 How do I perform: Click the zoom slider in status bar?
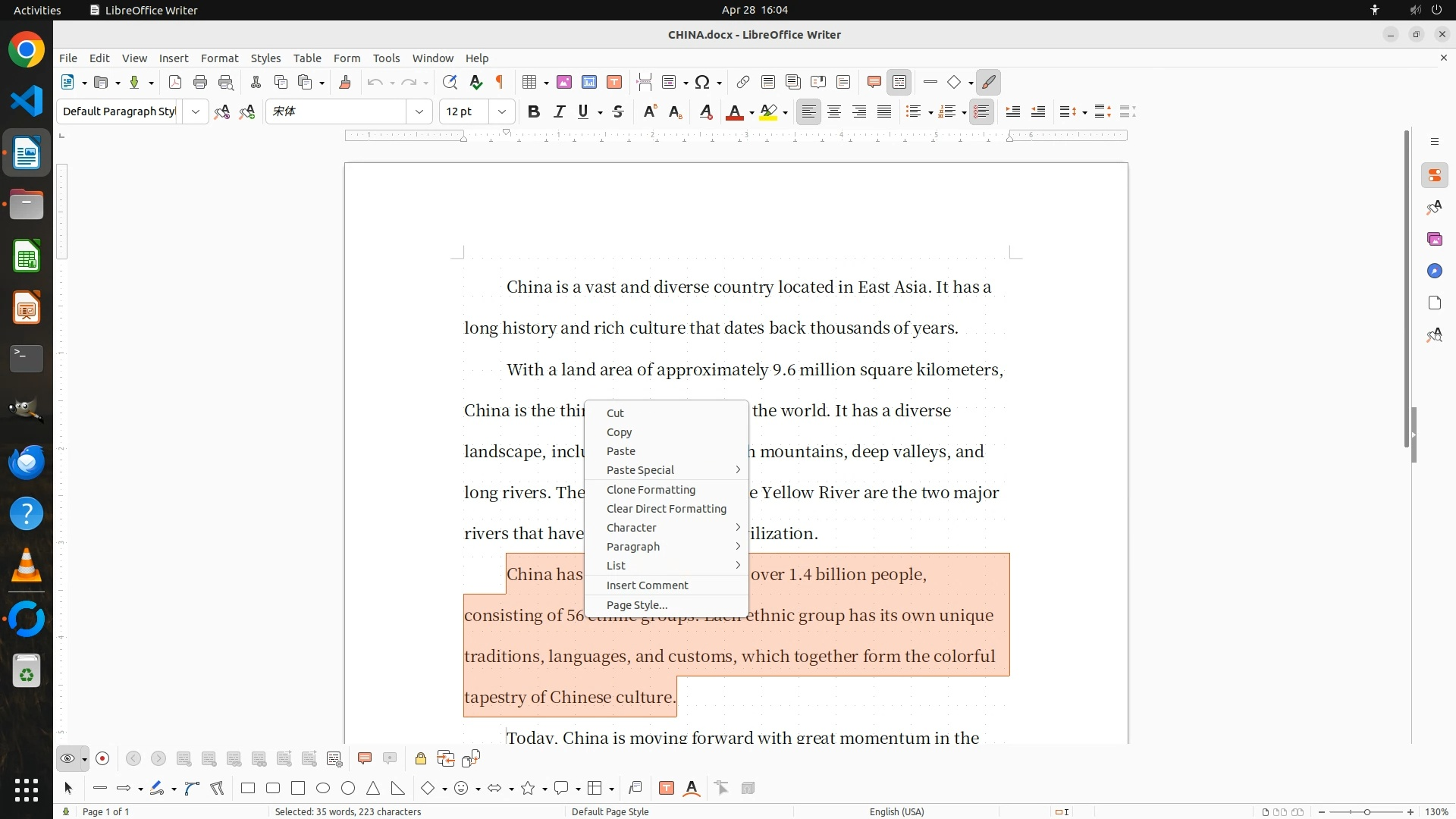tap(1367, 811)
